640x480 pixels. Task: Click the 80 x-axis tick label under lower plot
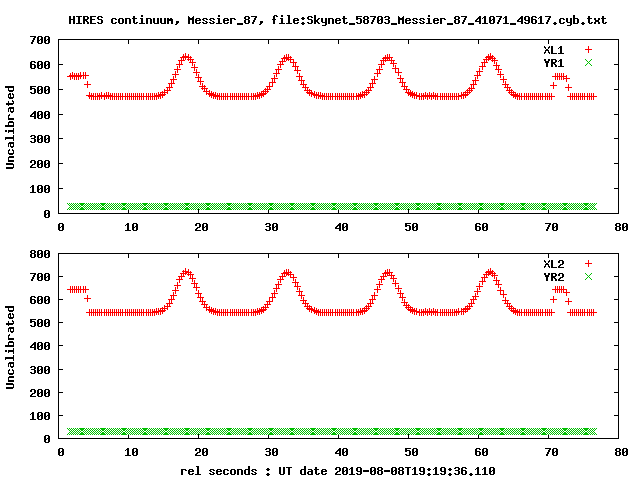(621, 452)
